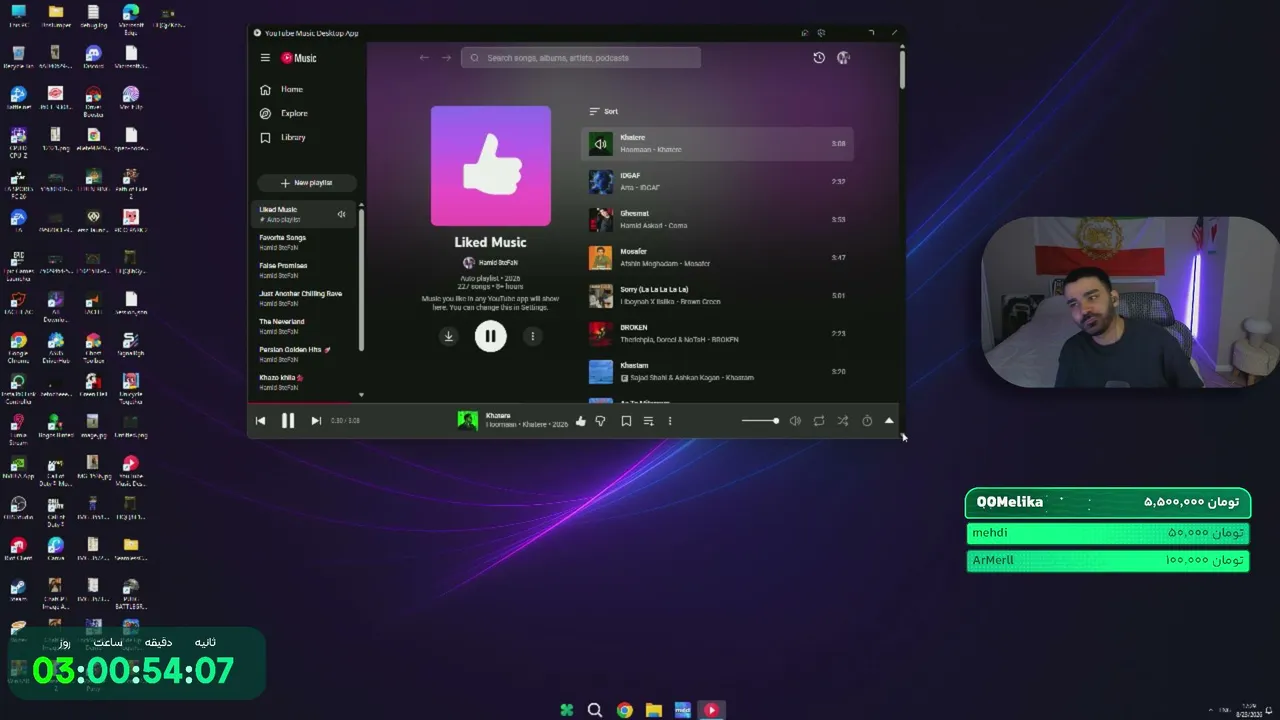Viewport: 1280px width, 720px height.
Task: Open Chrome from the taskbar
Action: [625, 710]
